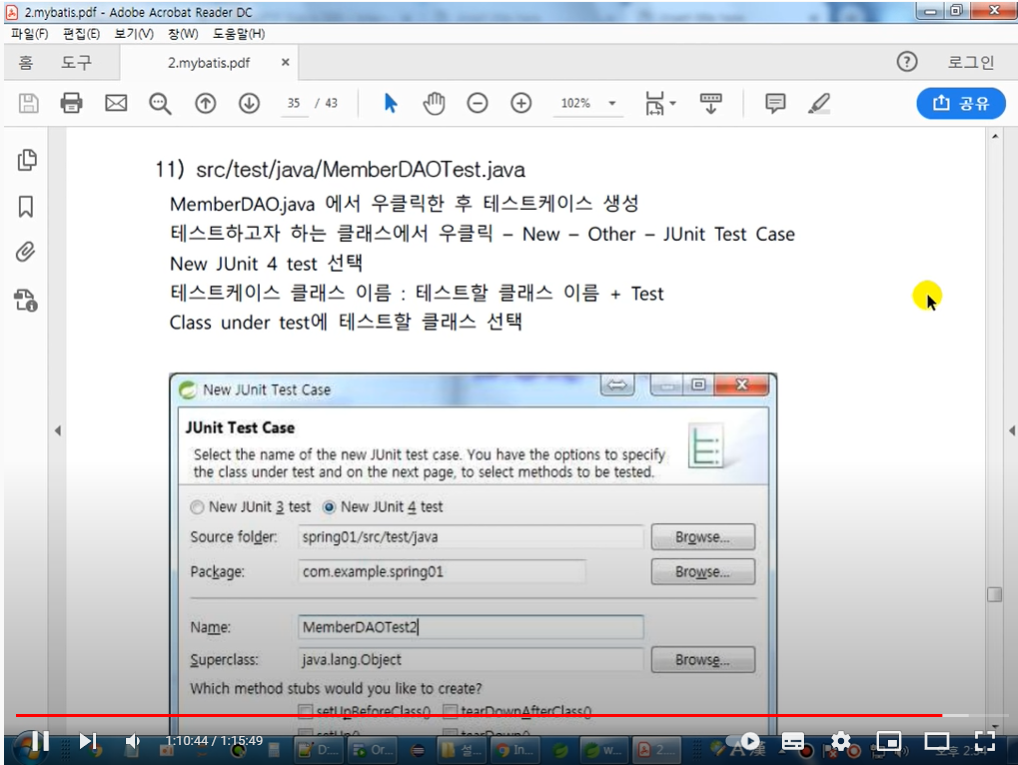This screenshot has height=765, width=1018.
Task: Click the 공유 share button
Action: click(x=961, y=103)
